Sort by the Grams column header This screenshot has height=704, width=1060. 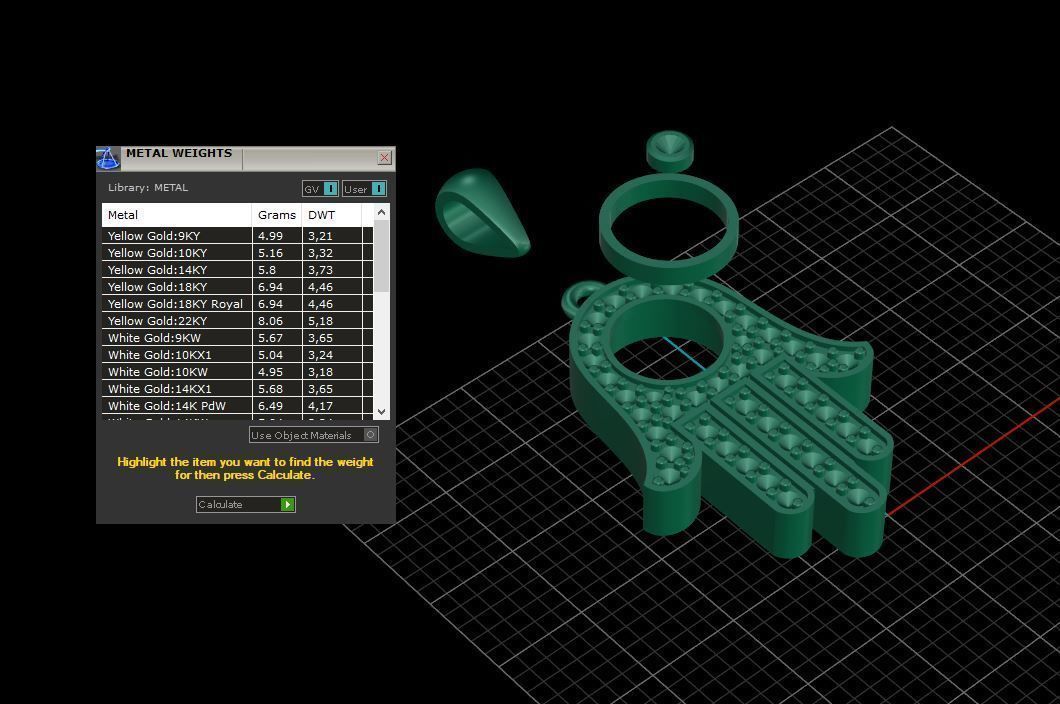point(276,215)
